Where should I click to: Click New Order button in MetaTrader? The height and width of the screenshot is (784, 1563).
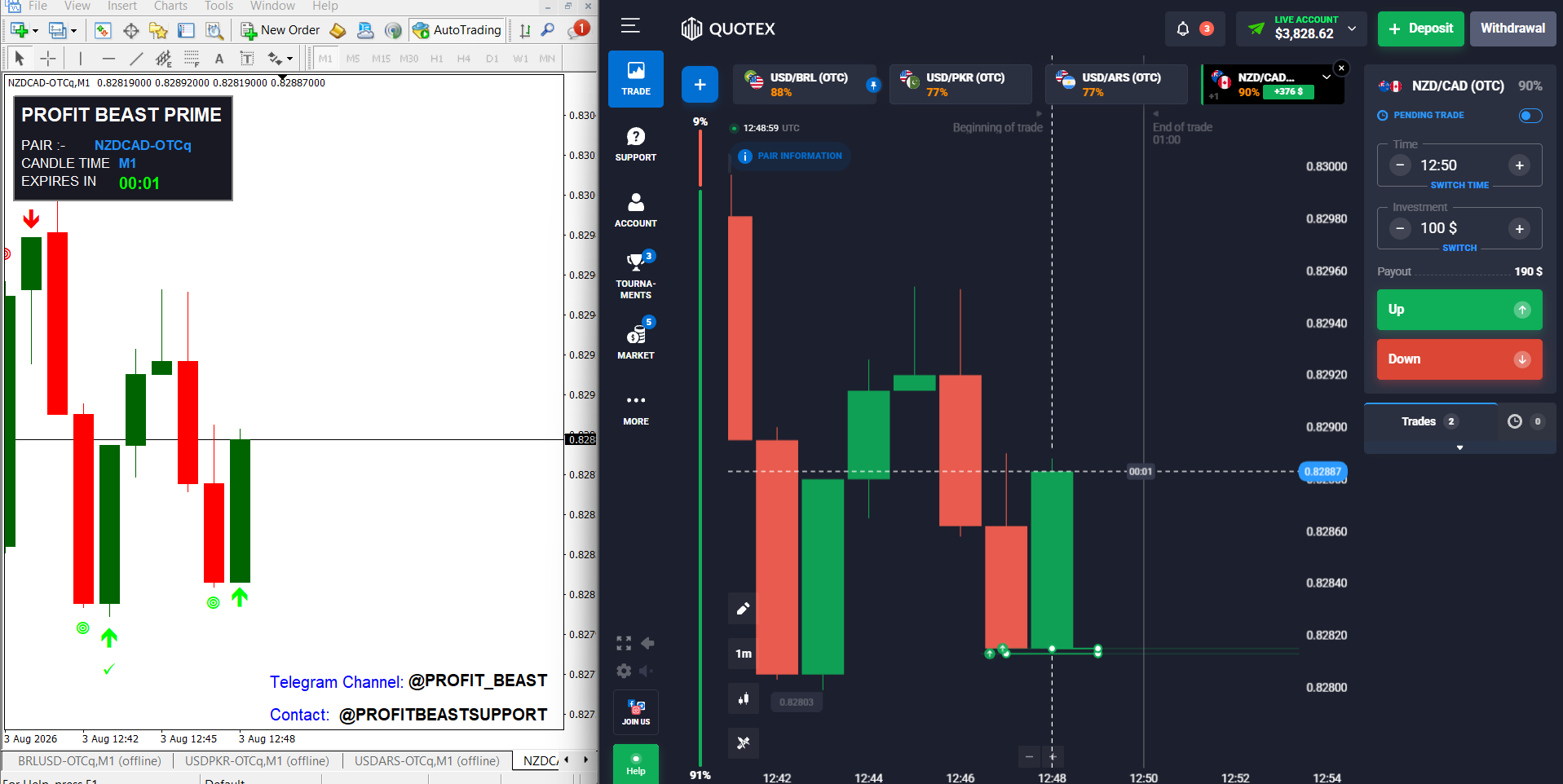click(280, 30)
